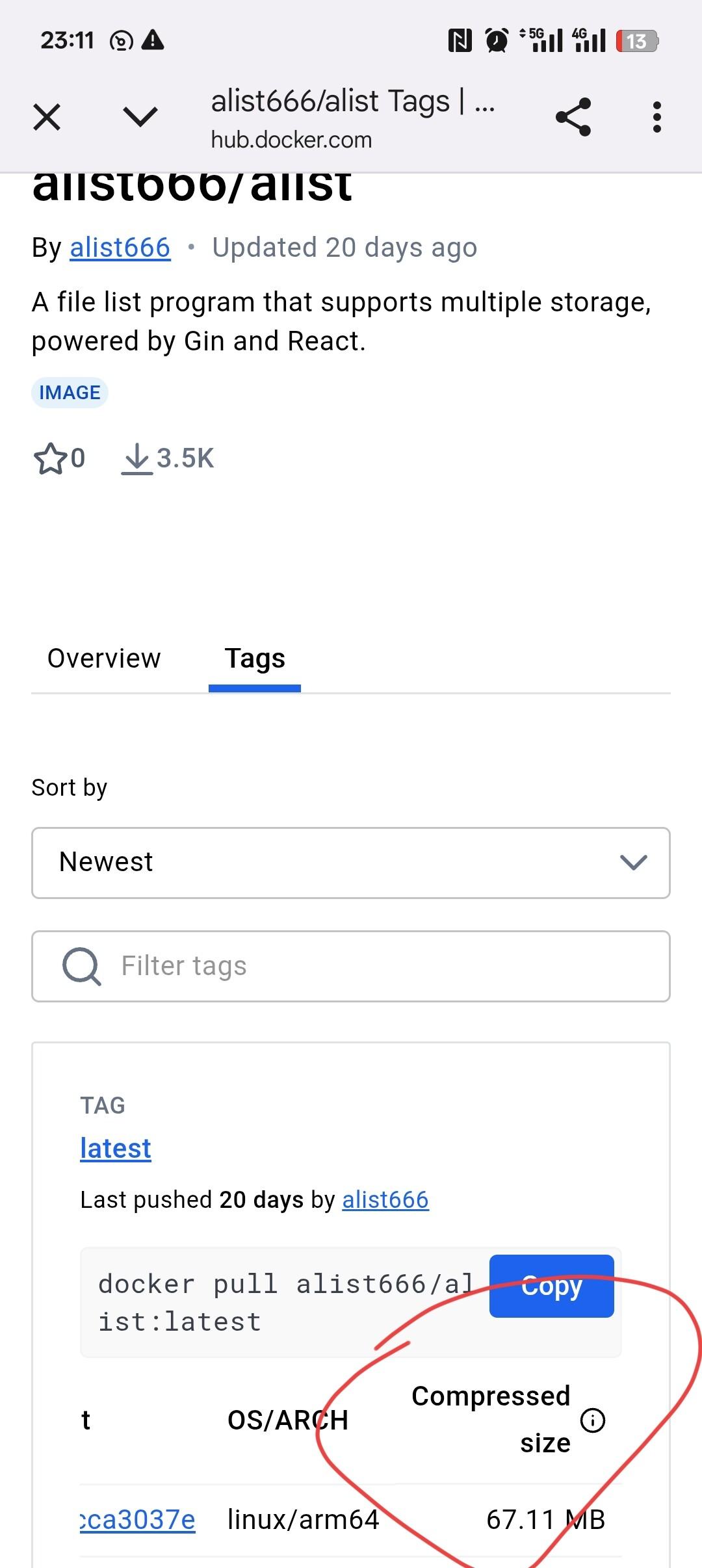This screenshot has width=702, height=1568.
Task: Tap the alarm clock status icon
Action: [497, 41]
